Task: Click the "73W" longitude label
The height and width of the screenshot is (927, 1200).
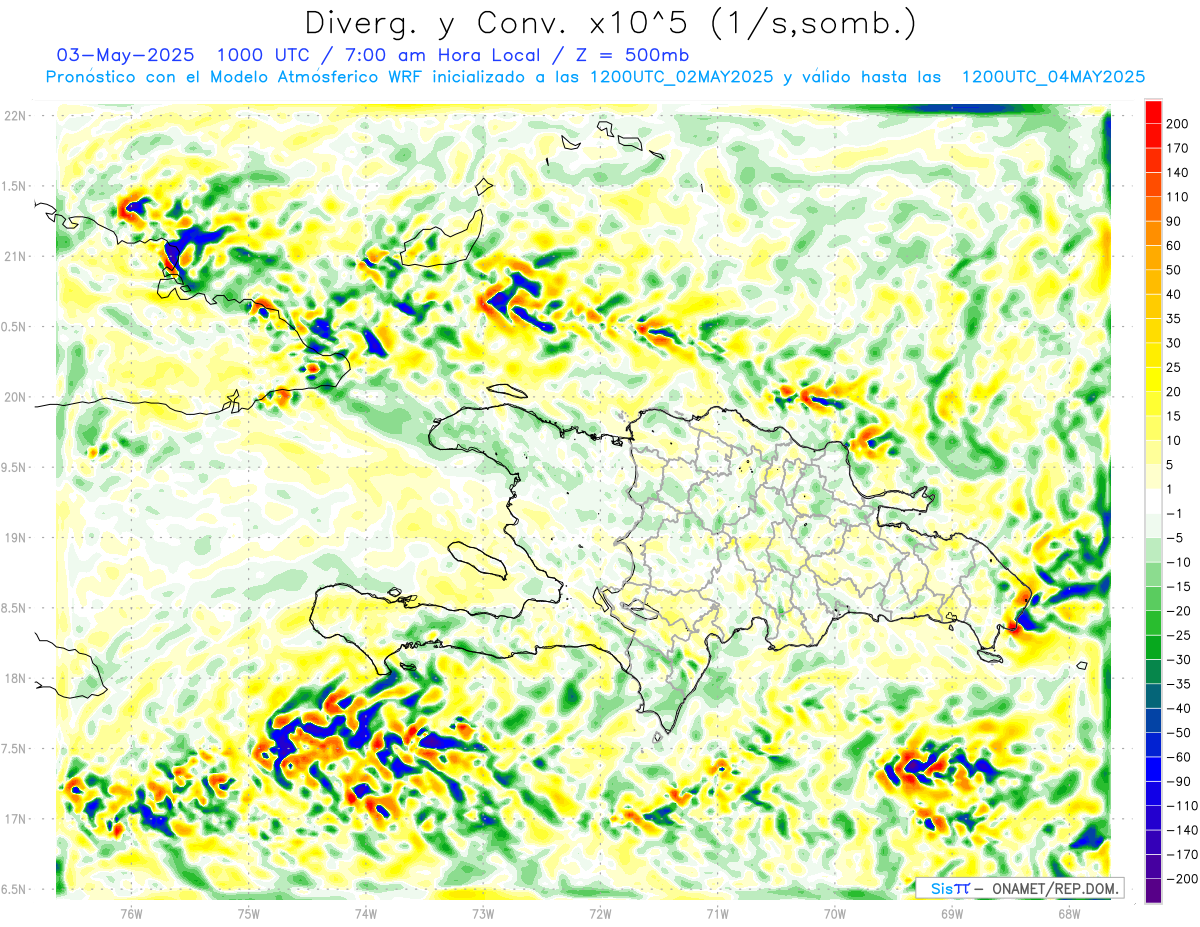Action: coord(483,913)
